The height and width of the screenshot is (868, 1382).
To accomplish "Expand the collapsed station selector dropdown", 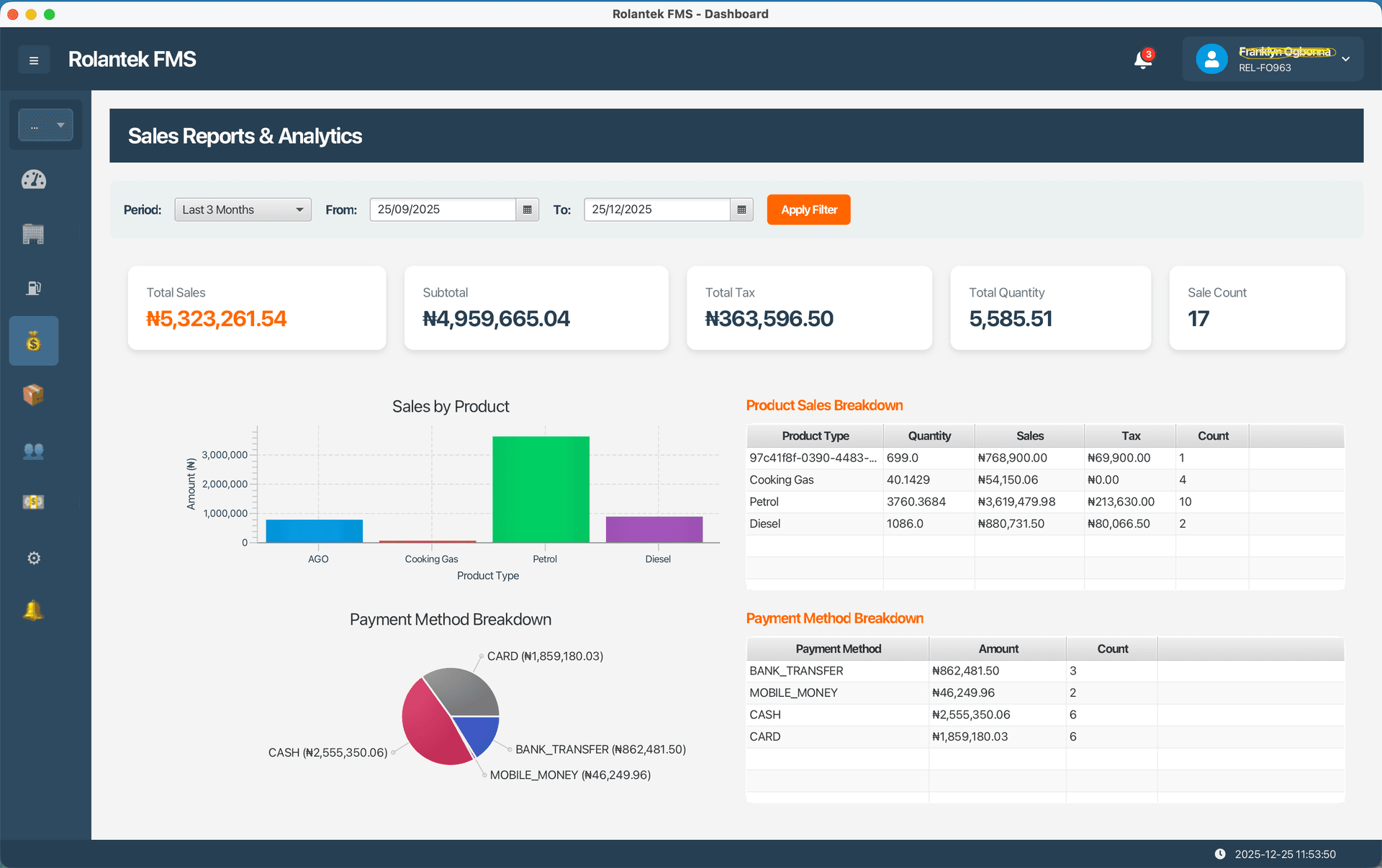I will tap(45, 125).
